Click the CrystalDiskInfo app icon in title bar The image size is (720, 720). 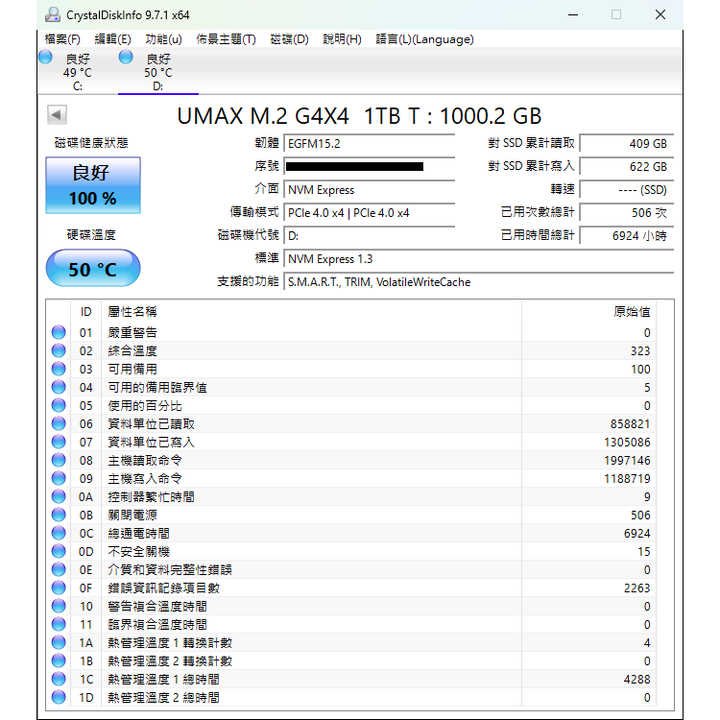pyautogui.click(x=53, y=15)
